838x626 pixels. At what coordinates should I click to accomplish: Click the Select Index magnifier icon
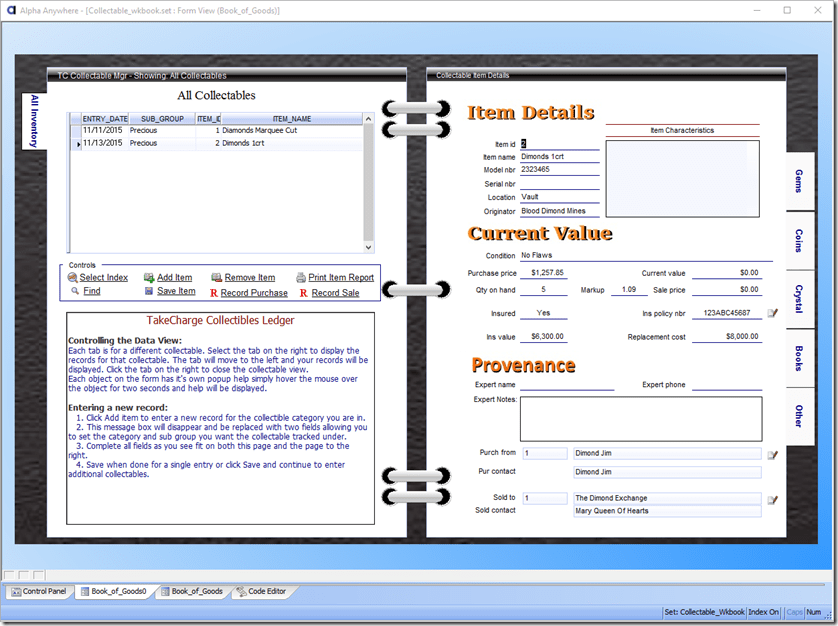[x=73, y=278]
